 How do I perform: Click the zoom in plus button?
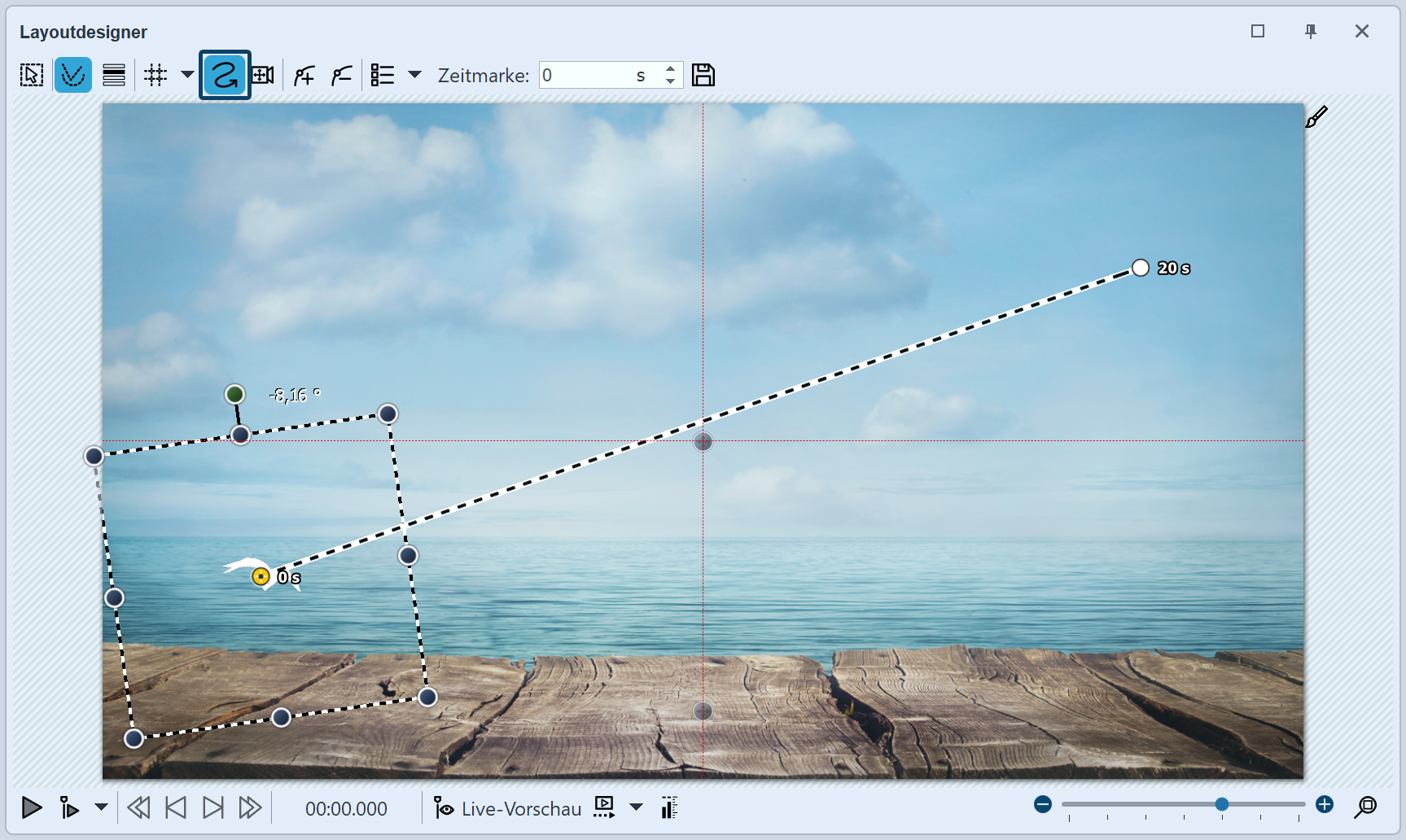[x=1325, y=805]
